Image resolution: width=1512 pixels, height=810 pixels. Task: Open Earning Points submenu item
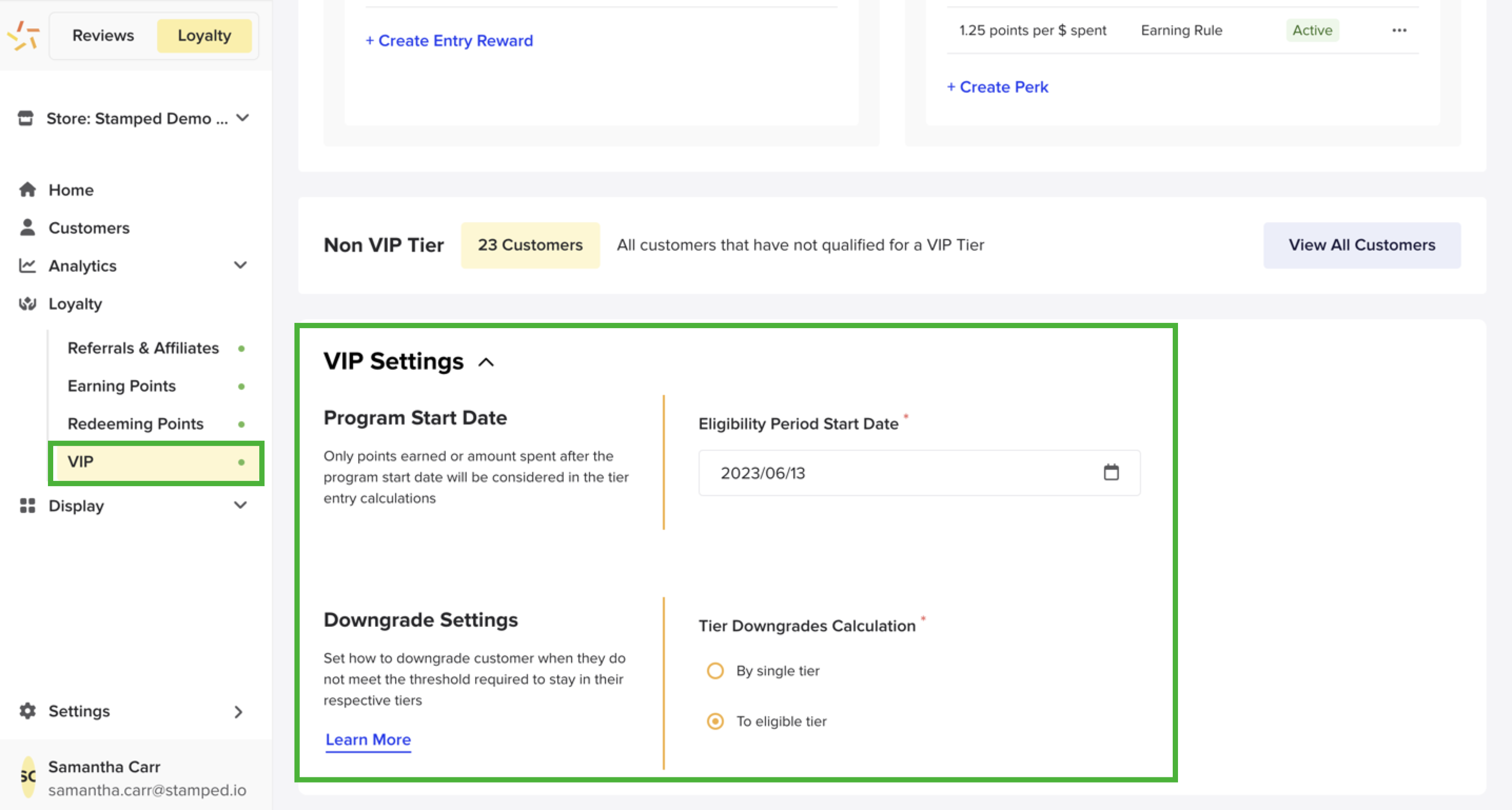(122, 386)
